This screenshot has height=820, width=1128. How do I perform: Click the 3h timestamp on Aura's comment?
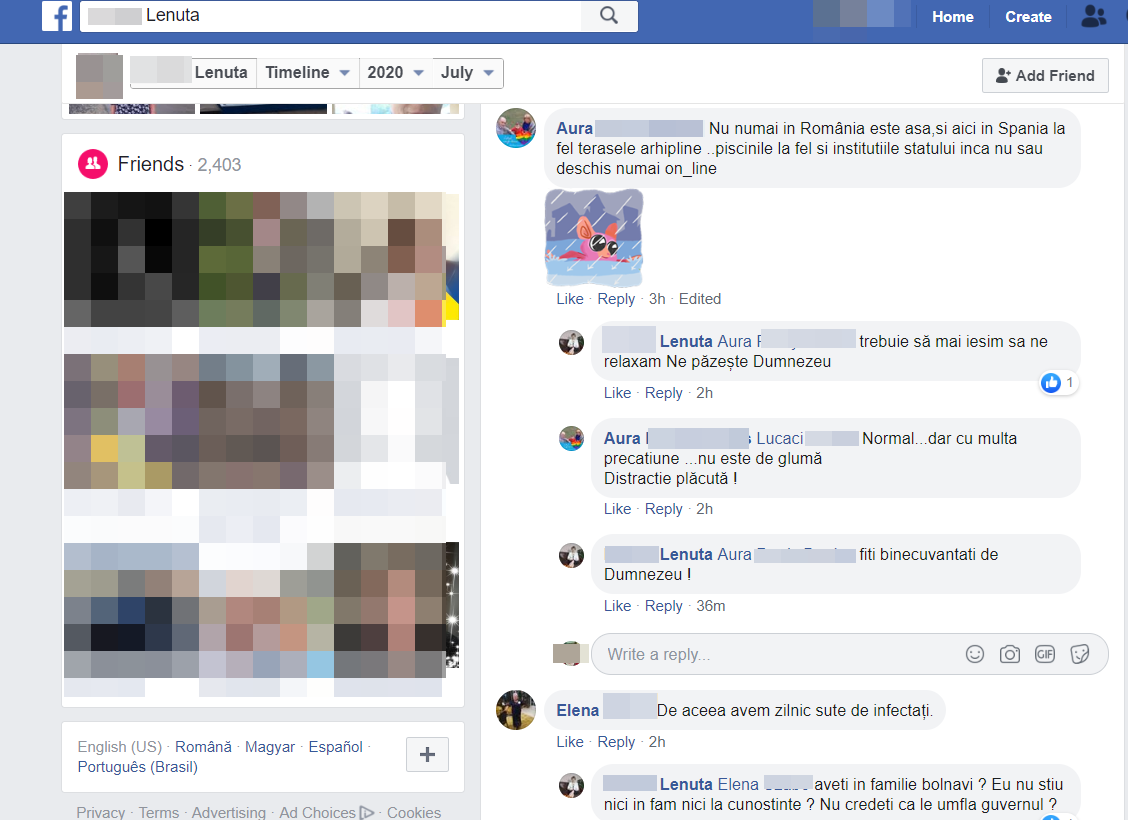coord(657,299)
